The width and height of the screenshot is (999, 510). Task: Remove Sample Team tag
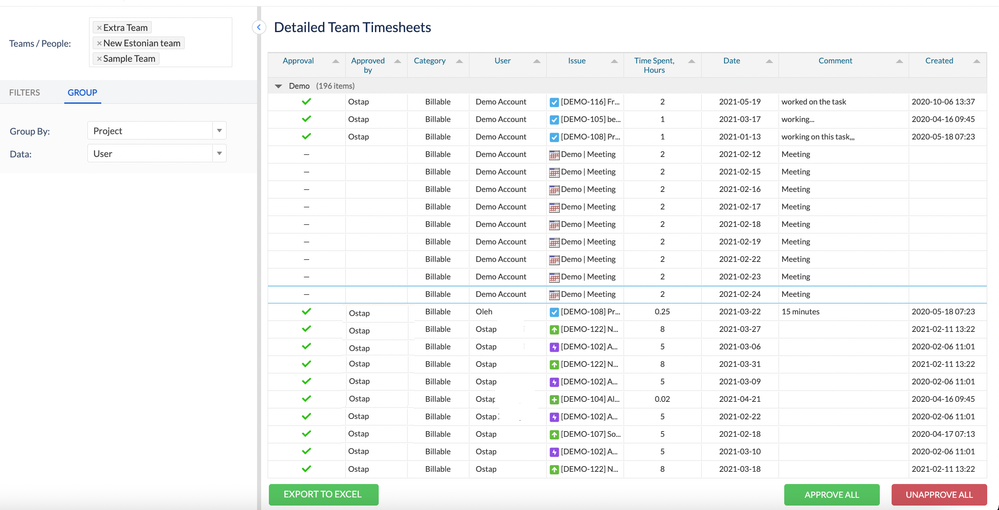click(99, 59)
